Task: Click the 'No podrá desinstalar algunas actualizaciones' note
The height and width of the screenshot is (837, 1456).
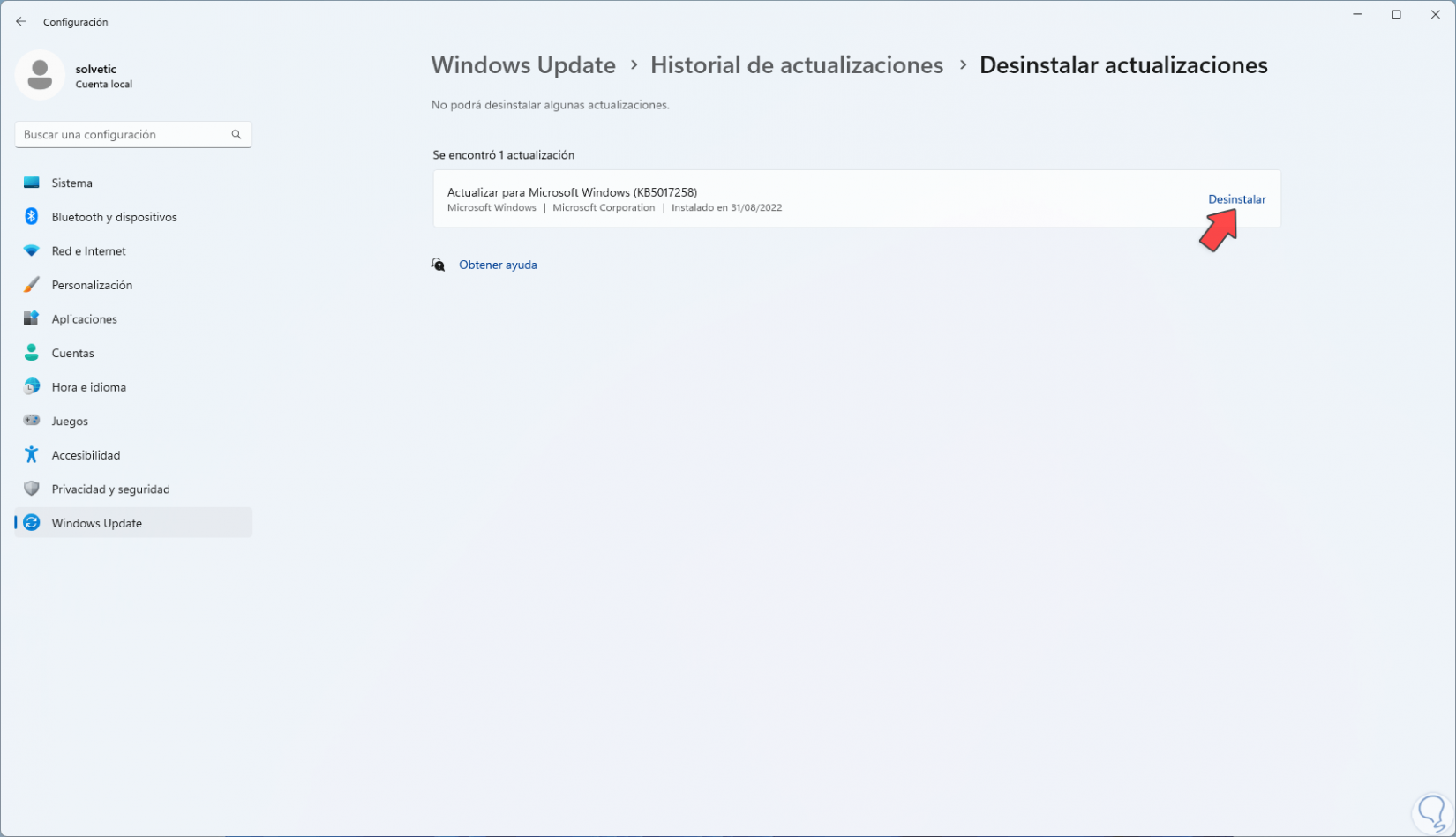Action: (x=550, y=105)
